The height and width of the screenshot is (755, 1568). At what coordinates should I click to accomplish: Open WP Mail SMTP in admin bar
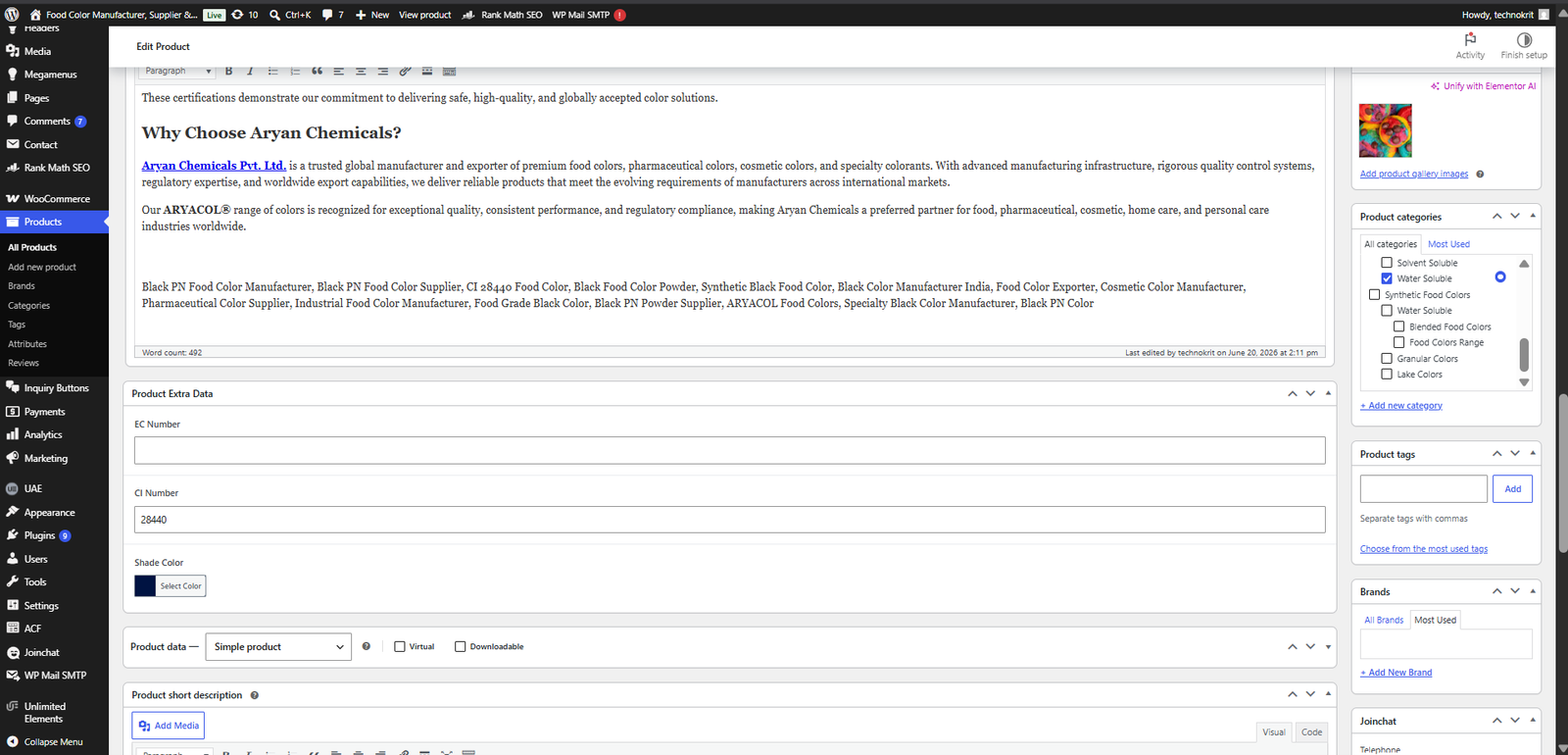tap(588, 15)
